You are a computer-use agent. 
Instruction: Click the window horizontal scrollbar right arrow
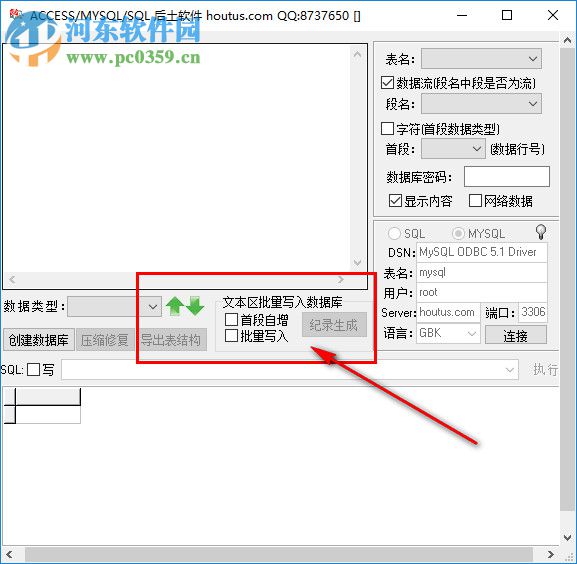point(551,554)
